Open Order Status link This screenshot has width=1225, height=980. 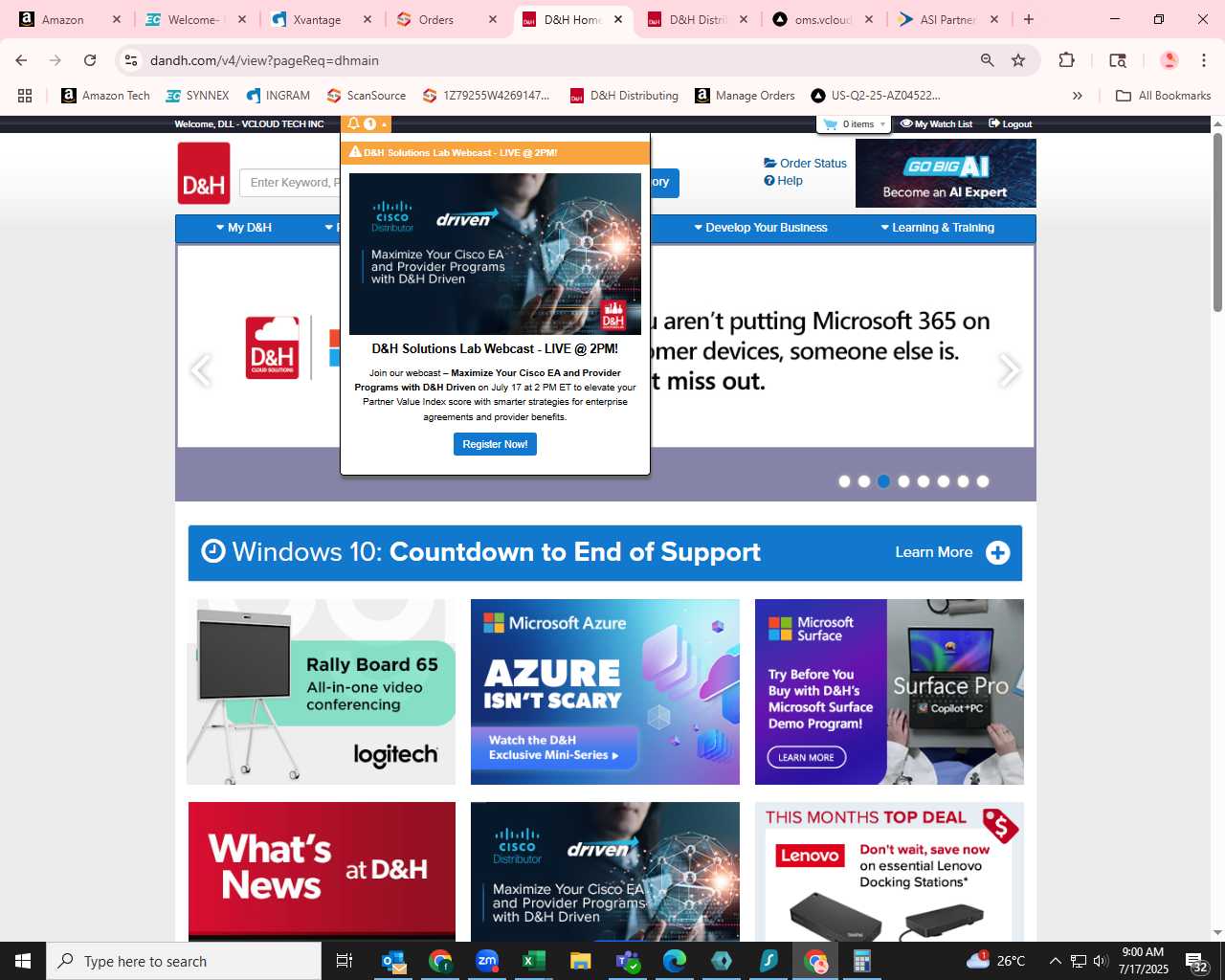click(805, 164)
